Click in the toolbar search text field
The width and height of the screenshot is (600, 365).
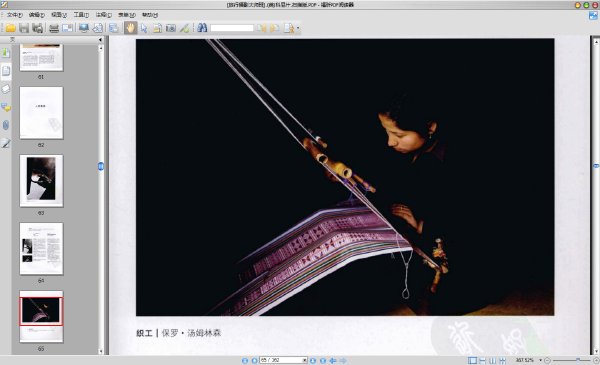point(232,28)
